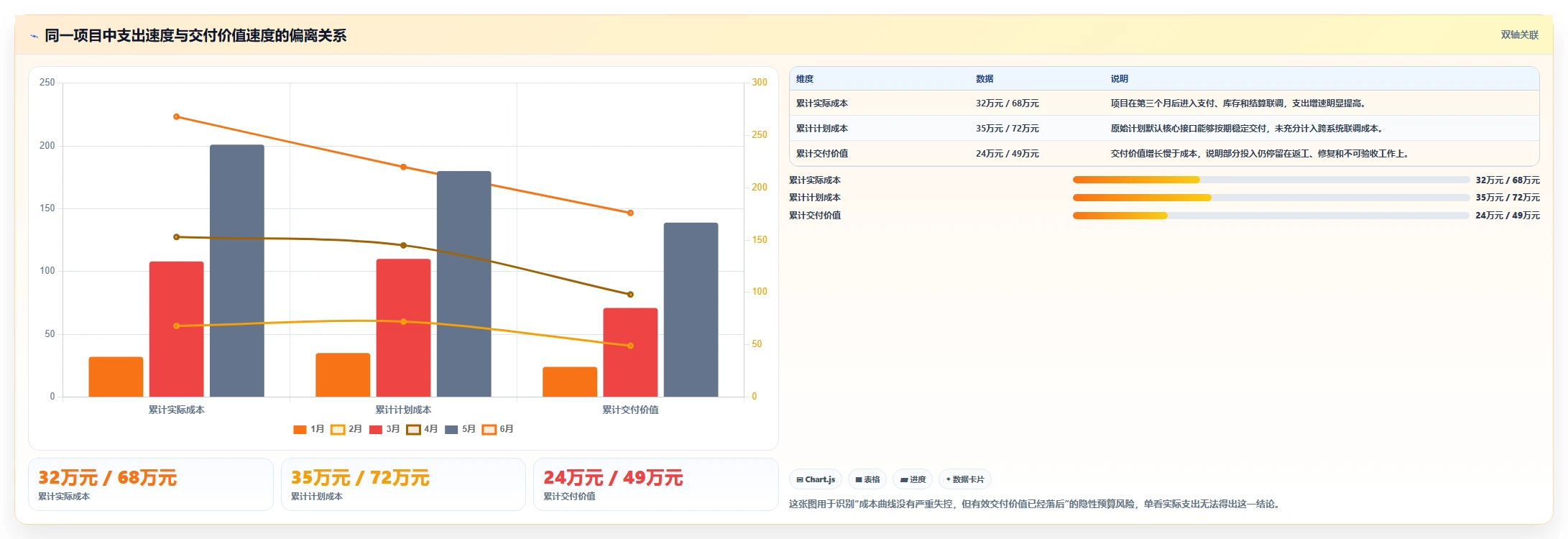Viewport: 1568px width, 539px height.
Task: Click the 6月 orange line point above 累计实际成本
Action: point(177,116)
